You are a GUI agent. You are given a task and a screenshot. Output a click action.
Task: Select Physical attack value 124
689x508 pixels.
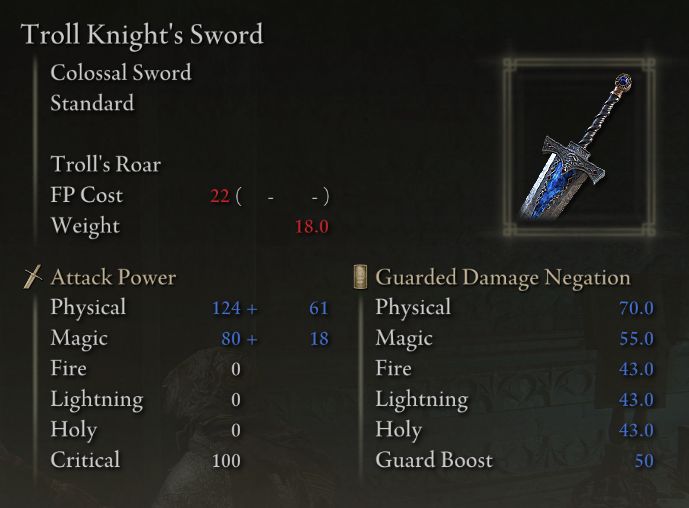(226, 308)
